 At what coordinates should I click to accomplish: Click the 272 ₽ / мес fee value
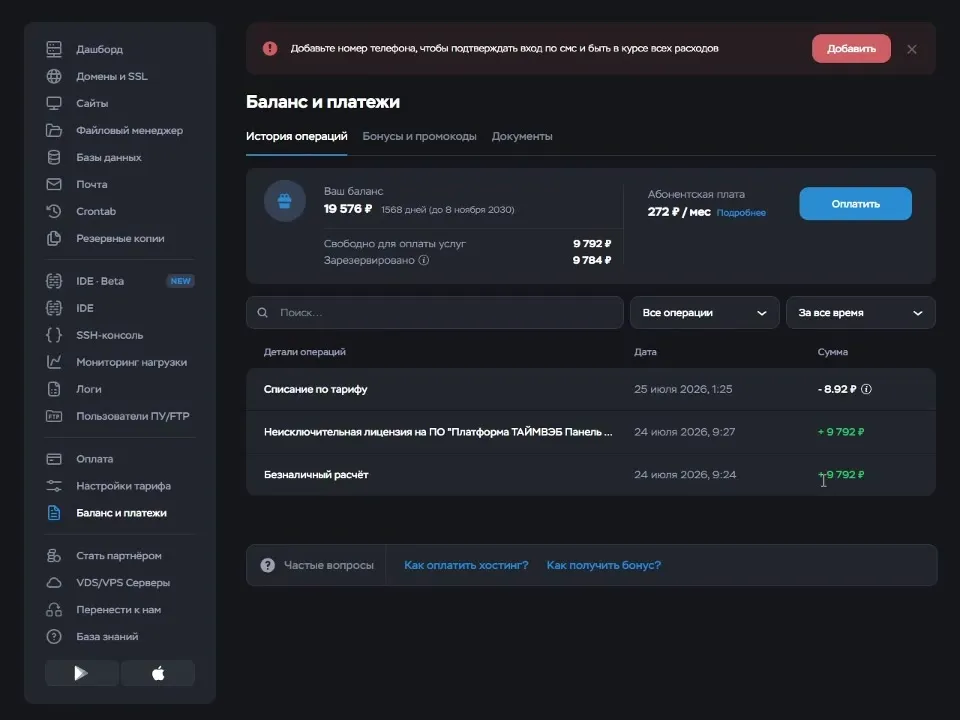pos(679,212)
